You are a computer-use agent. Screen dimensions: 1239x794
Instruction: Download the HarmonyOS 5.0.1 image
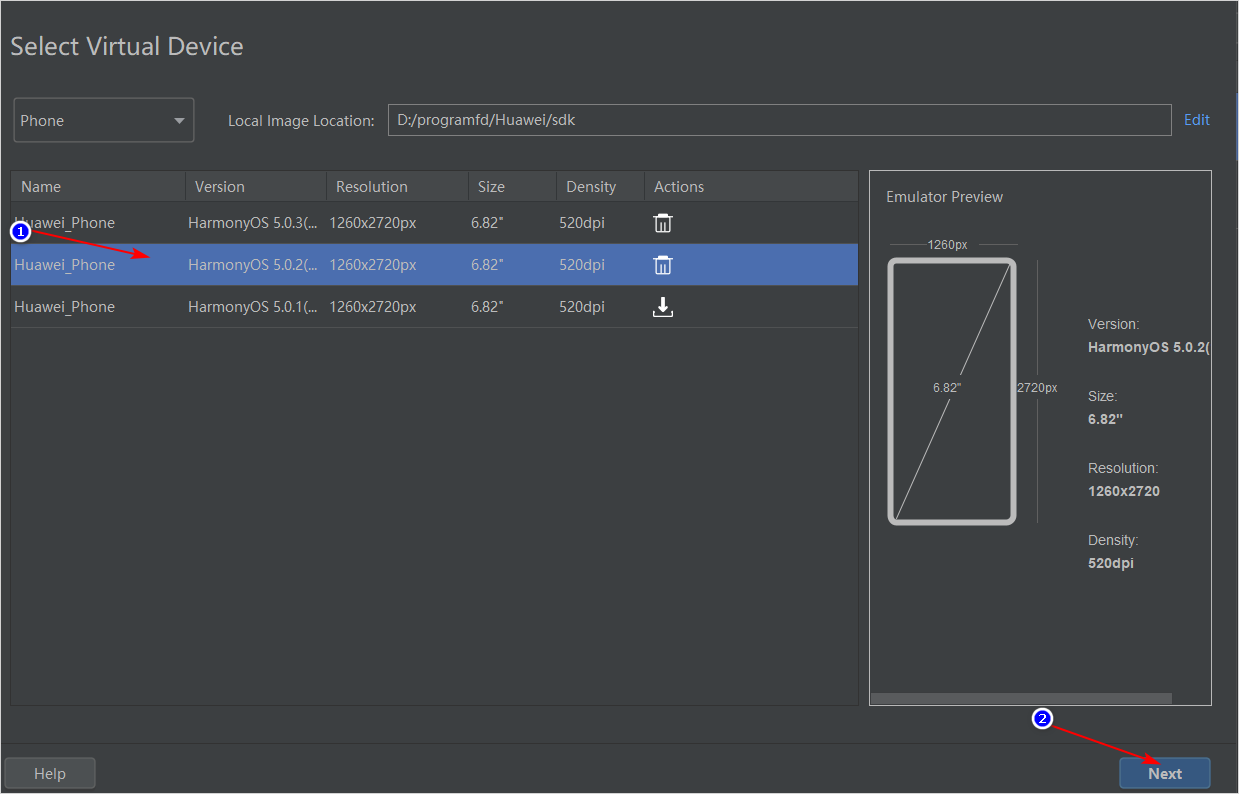(x=663, y=307)
